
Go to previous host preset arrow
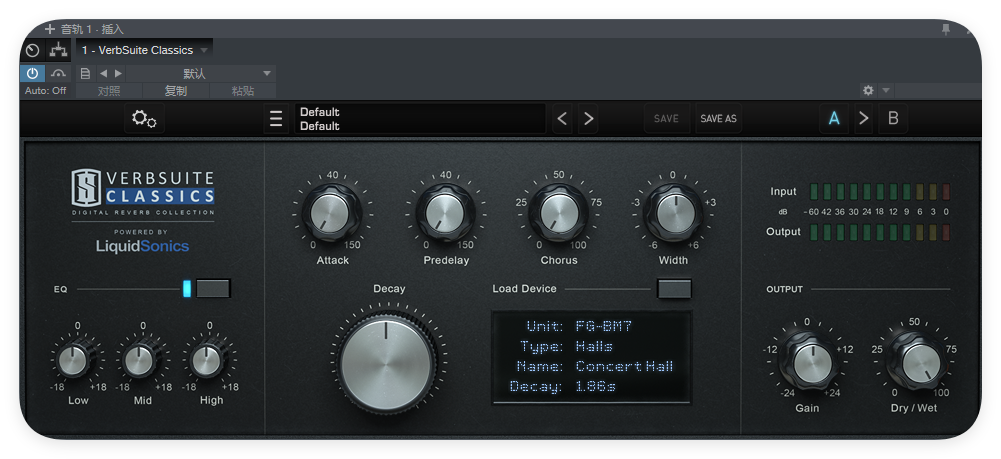tap(103, 73)
